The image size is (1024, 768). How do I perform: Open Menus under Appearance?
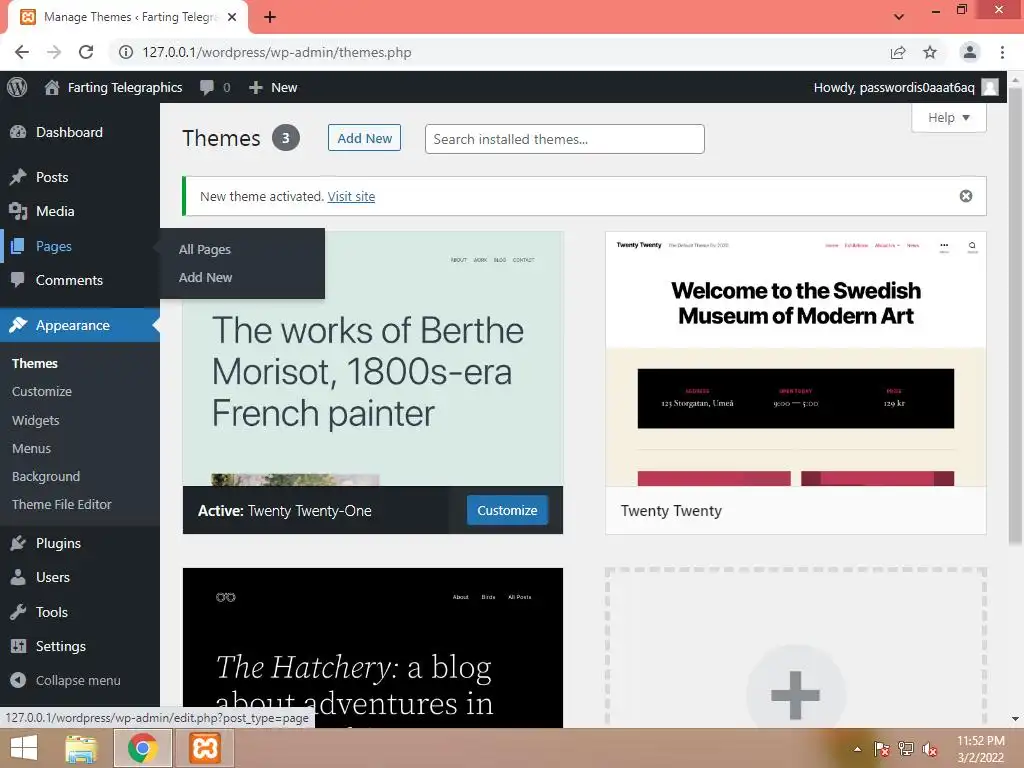pos(31,449)
